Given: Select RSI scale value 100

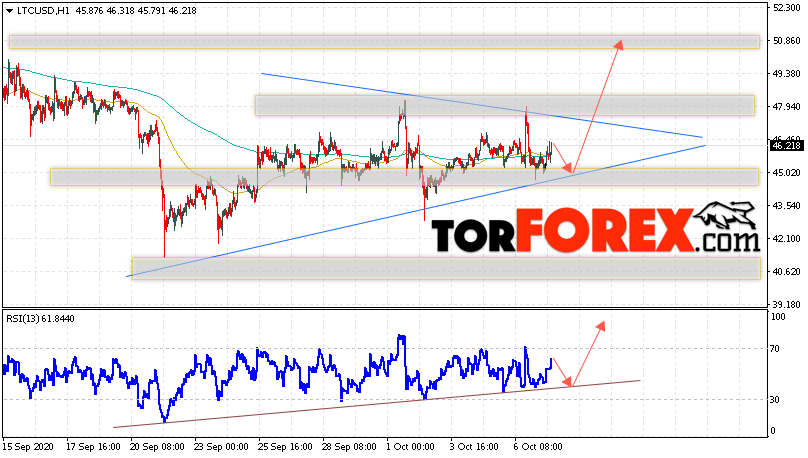Looking at the screenshot, I should pos(778,317).
